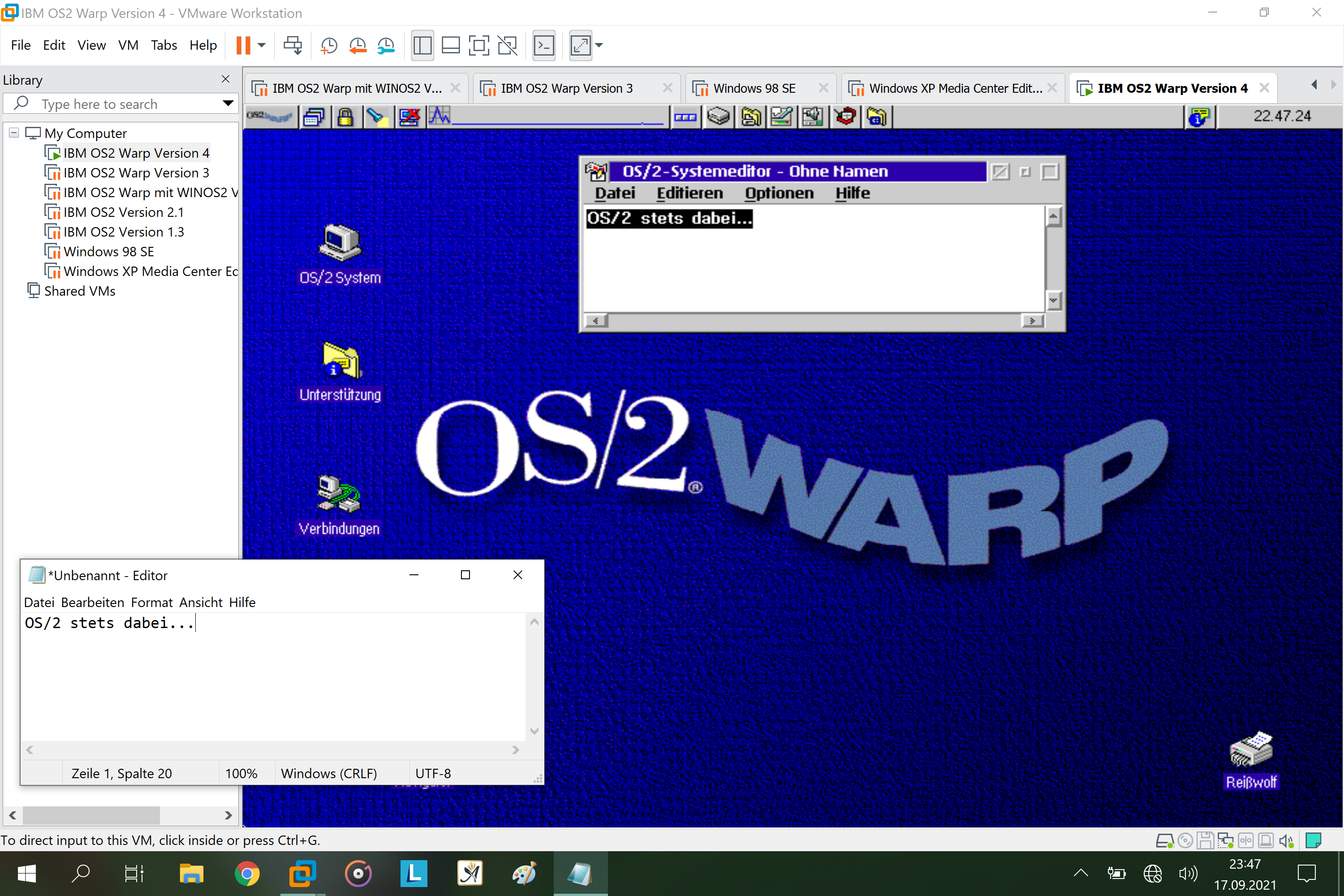Click the OS/2 Warp menu button in WarpCenter
This screenshot has height=896, width=1344.
[x=269, y=116]
